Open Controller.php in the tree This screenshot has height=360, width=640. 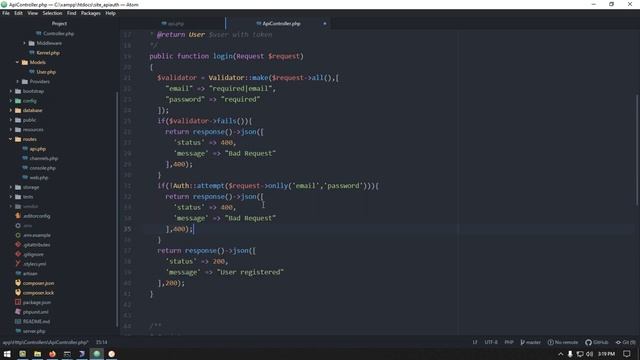[x=58, y=33]
